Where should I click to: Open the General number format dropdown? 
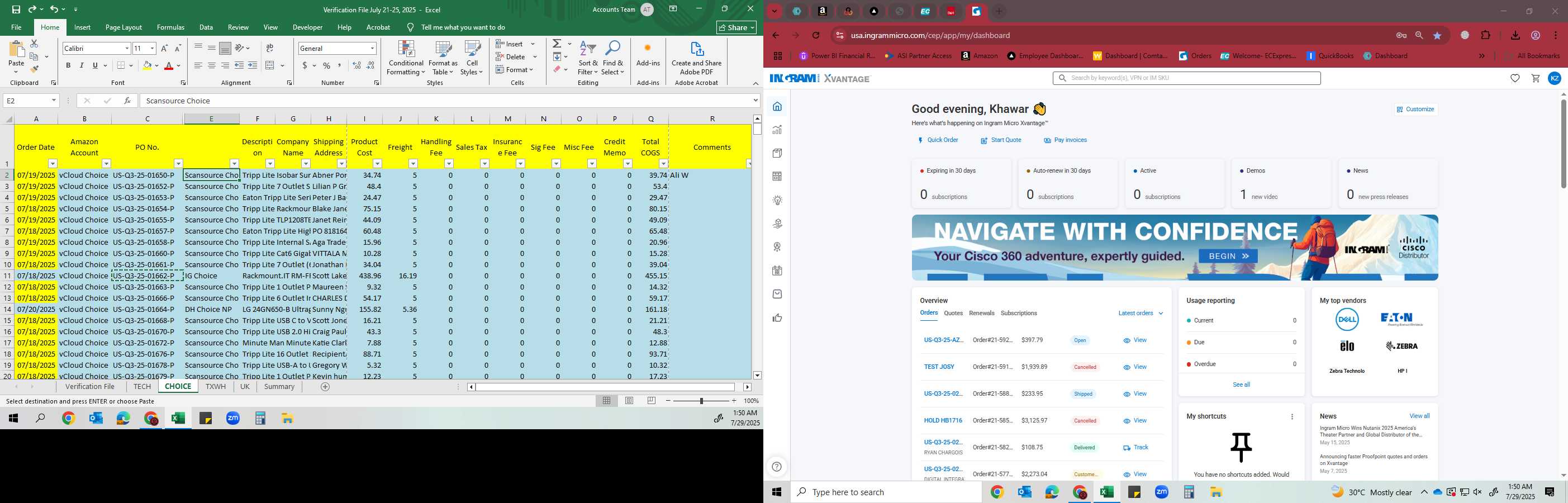tap(372, 48)
